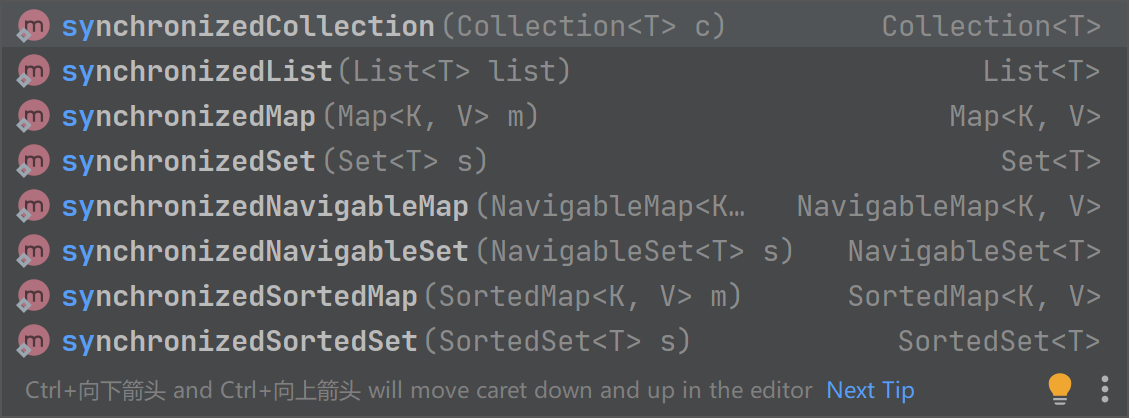Viewport: 1129px width, 418px height.
Task: Open the Next Tip link
Action: pos(870,390)
